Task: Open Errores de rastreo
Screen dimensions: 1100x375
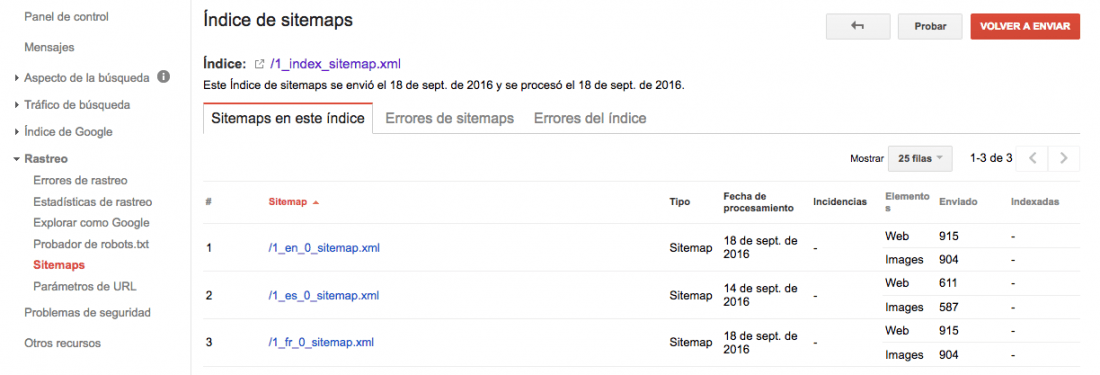Action: [80, 180]
